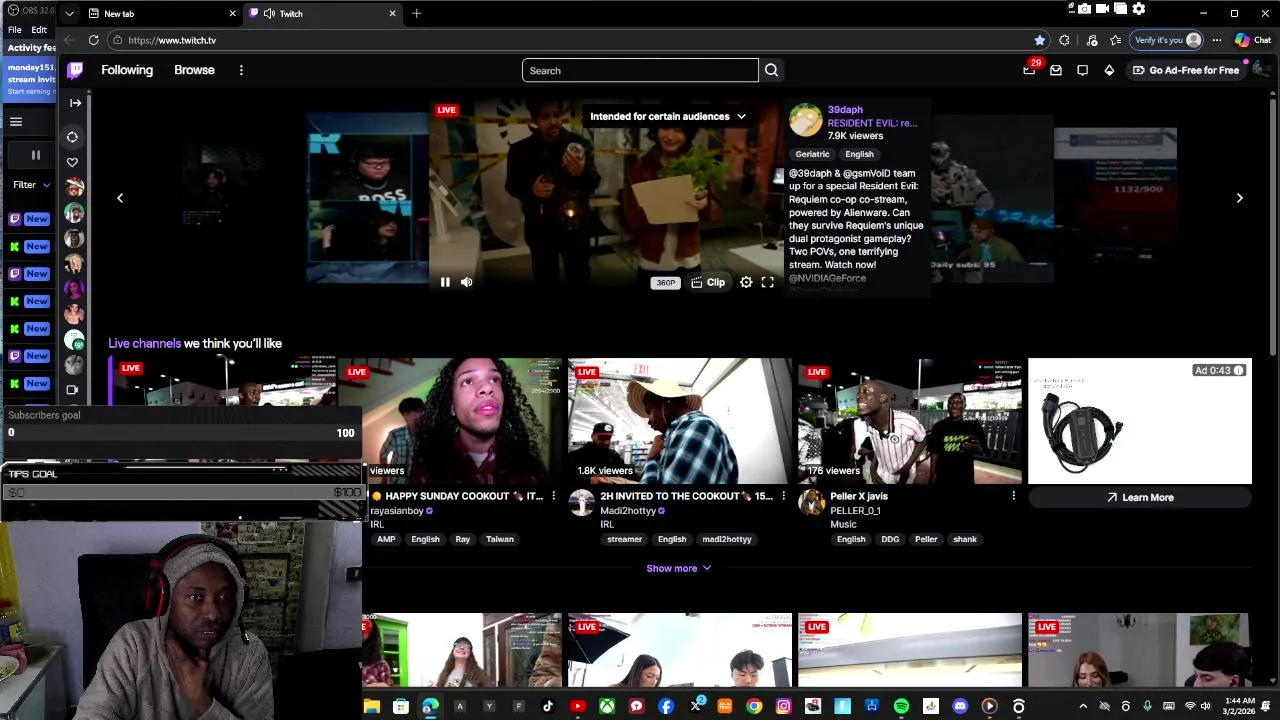The width and height of the screenshot is (1280, 720).
Task: Pause the OBS activity feed
Action: (35, 155)
